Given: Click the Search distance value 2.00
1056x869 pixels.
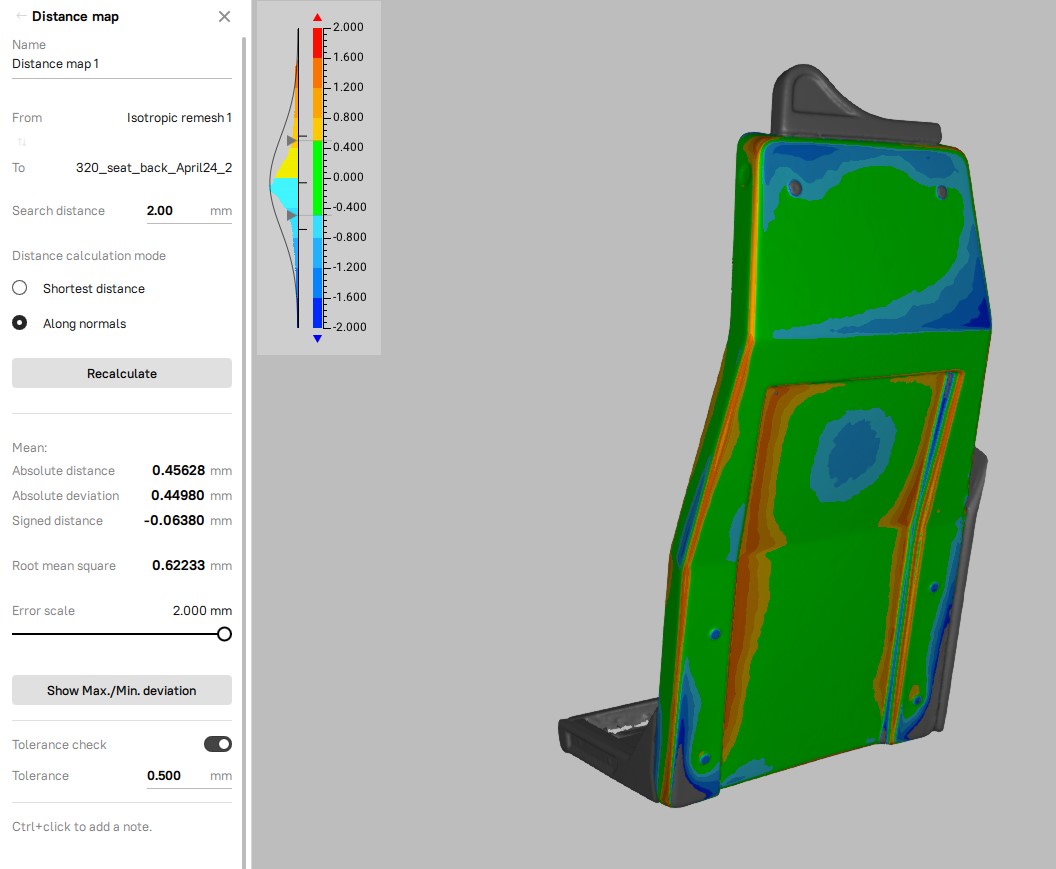Looking at the screenshot, I should click(160, 211).
